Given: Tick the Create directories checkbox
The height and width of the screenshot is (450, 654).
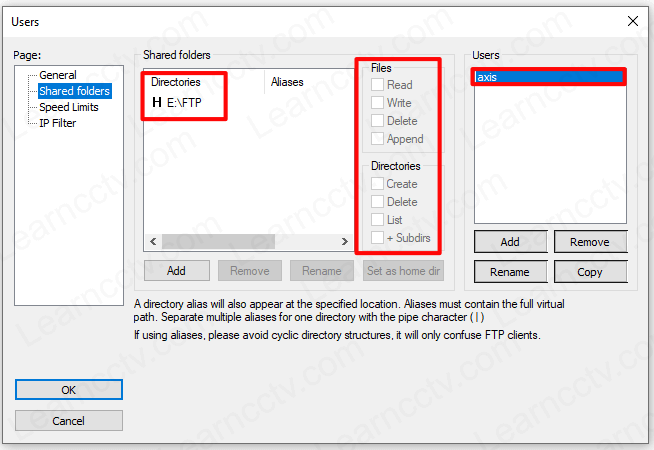Looking at the screenshot, I should 377,184.
